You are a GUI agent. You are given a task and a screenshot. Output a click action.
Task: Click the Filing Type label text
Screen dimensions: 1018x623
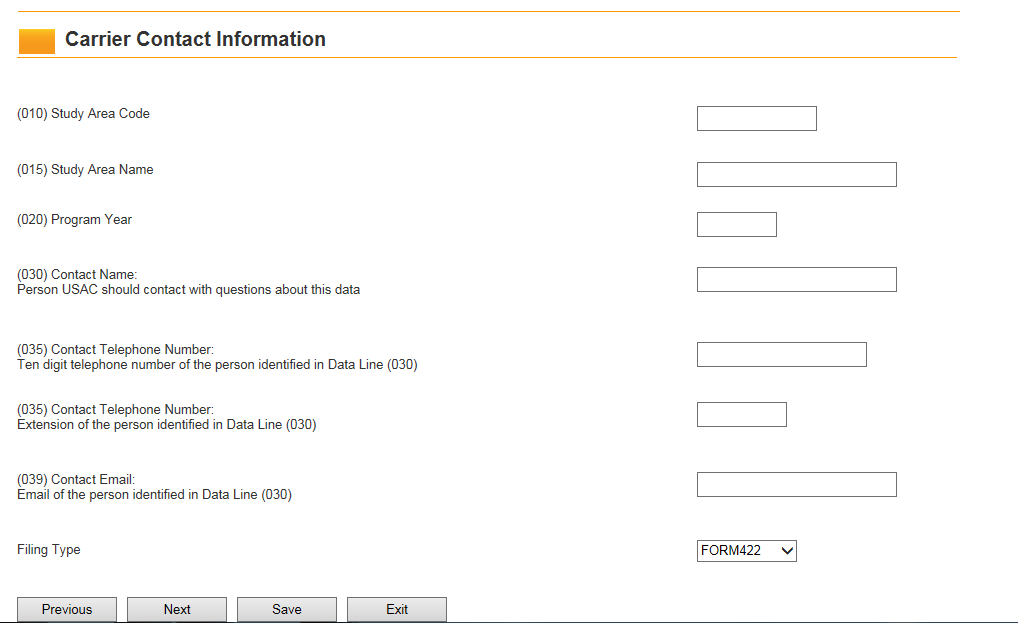[49, 550]
